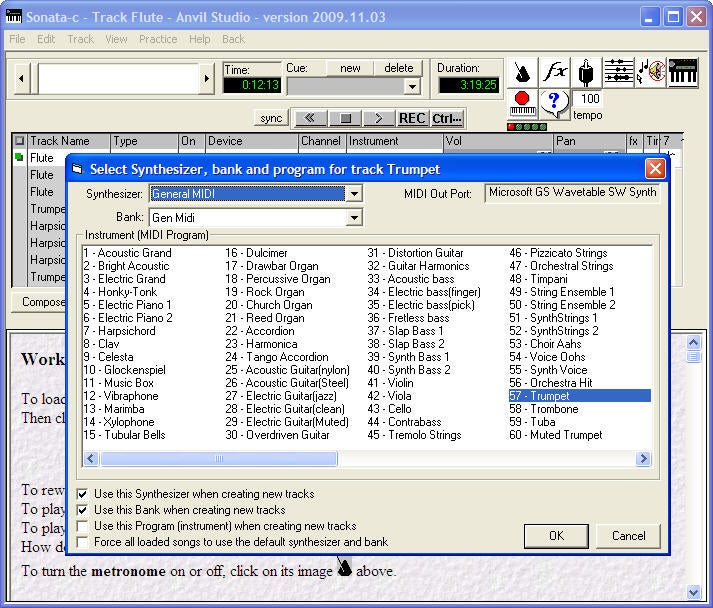
Task: Toggle Use this Synthesizer when creating new tracks
Action: coord(82,494)
